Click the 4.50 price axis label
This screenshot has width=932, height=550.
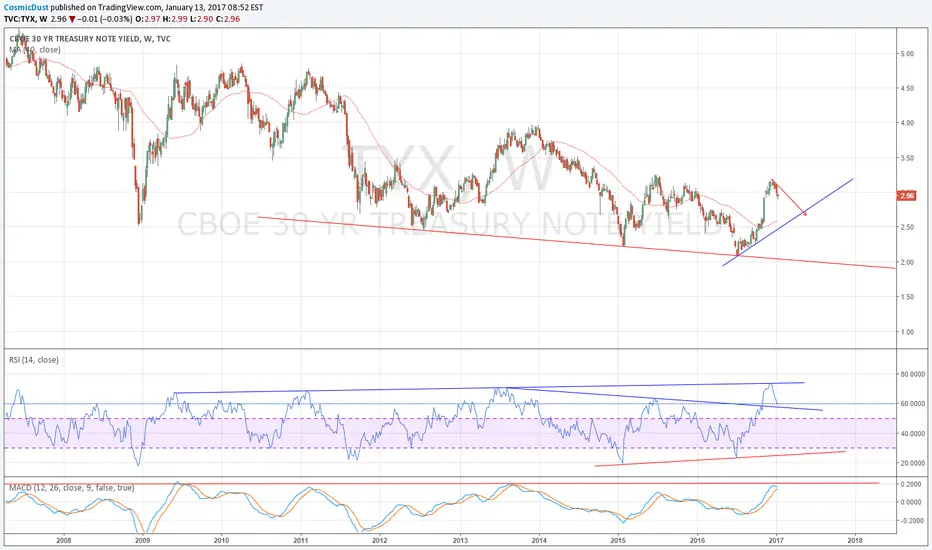pos(907,88)
